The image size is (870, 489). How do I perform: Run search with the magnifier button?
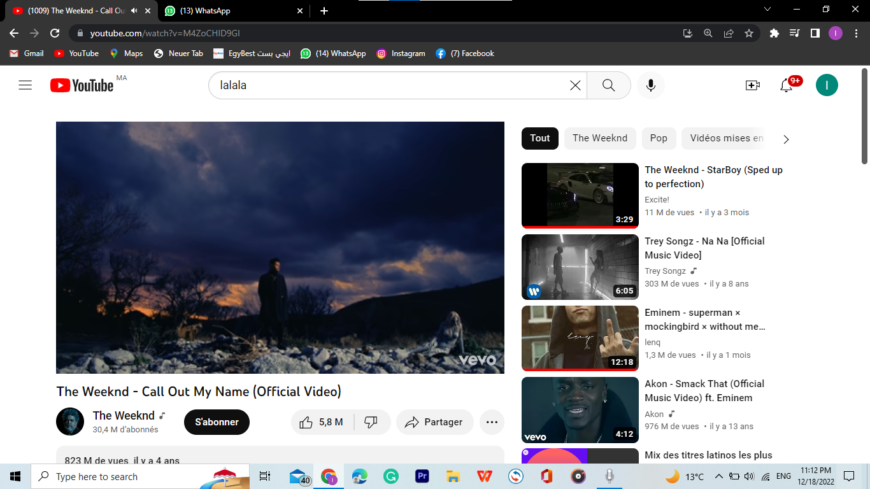point(609,85)
